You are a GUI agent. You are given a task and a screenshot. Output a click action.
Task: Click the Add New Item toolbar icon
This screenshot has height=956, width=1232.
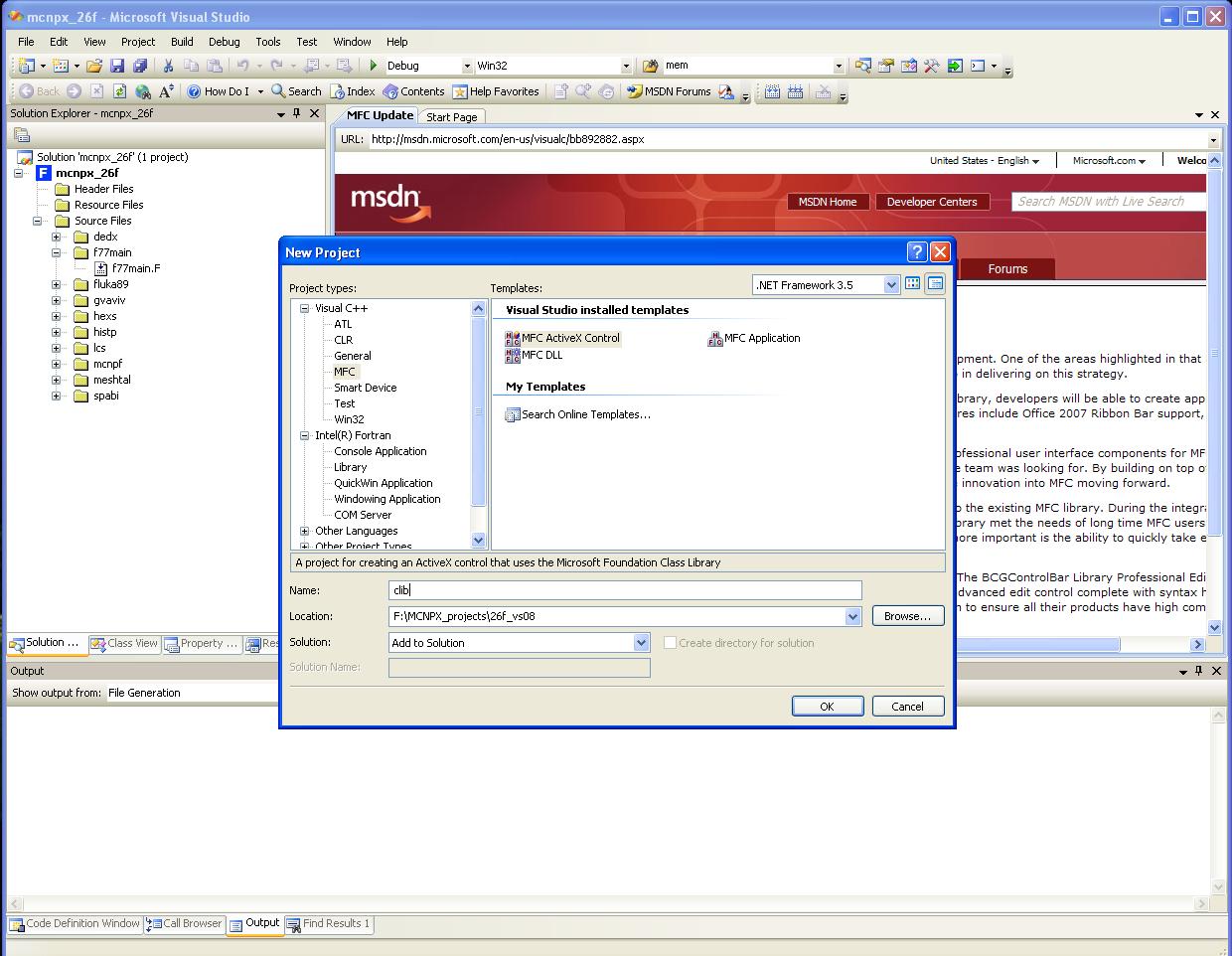pos(61,66)
